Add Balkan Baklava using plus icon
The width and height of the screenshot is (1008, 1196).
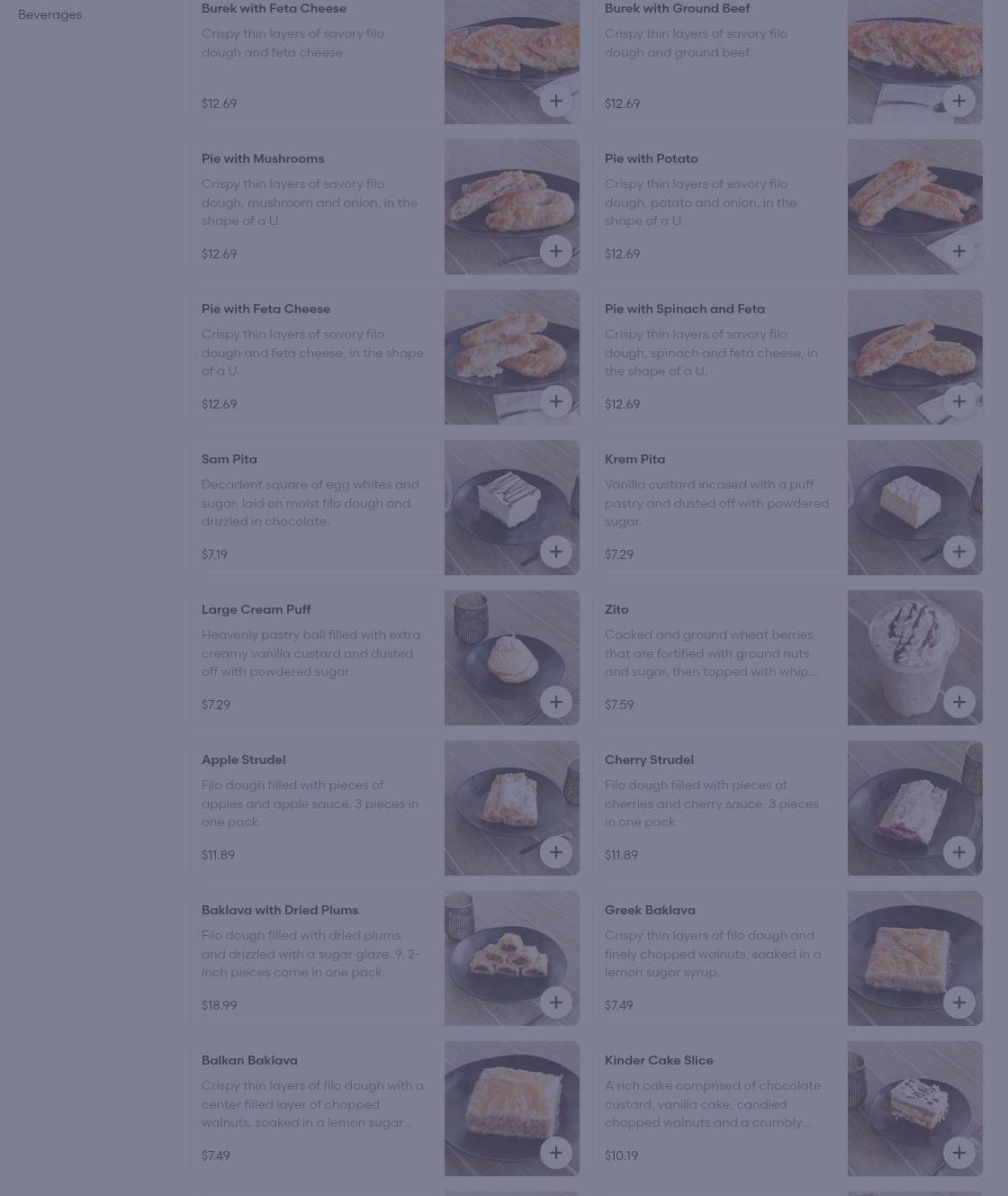pos(556,1153)
